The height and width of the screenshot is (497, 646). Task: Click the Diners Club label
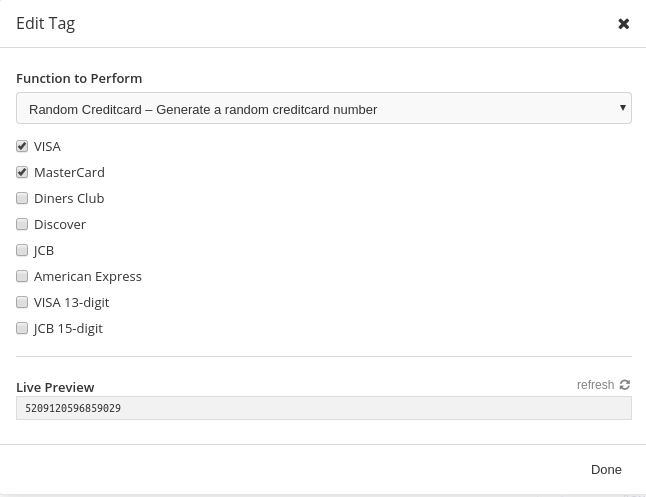(69, 198)
